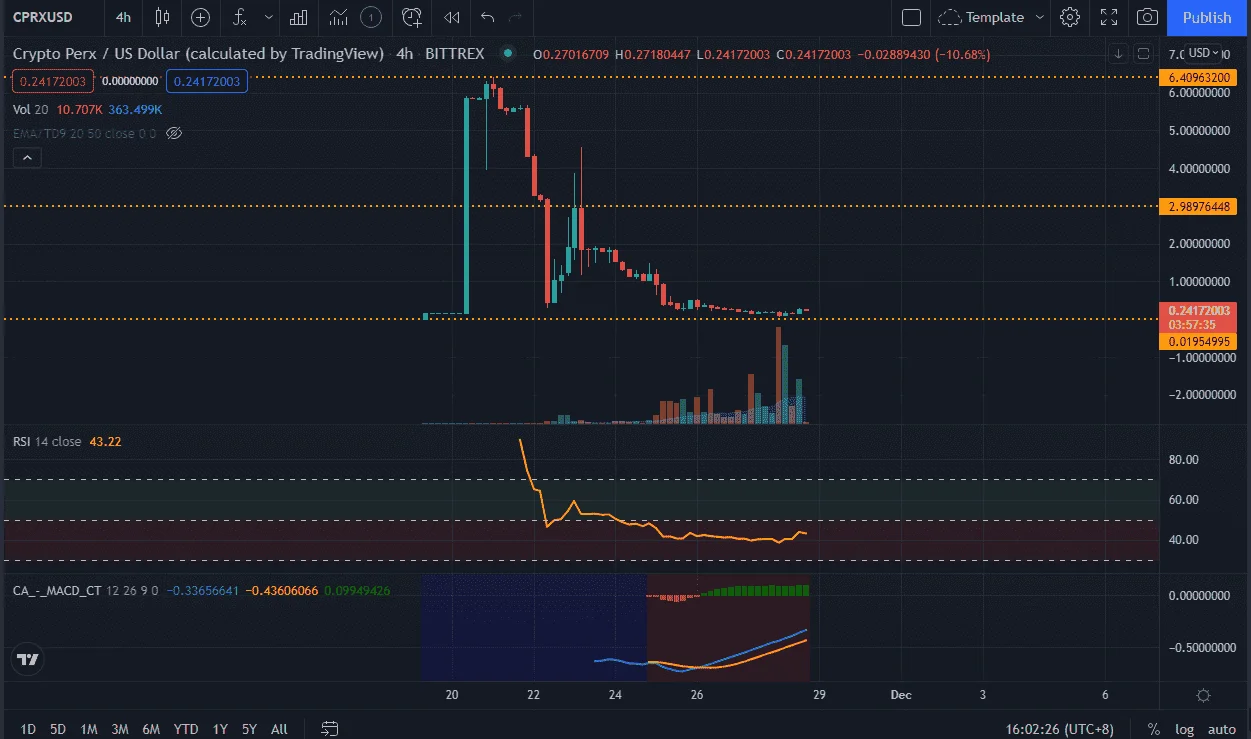Start bar replay with the rewind icon
This screenshot has height=739, width=1251.
tap(452, 17)
